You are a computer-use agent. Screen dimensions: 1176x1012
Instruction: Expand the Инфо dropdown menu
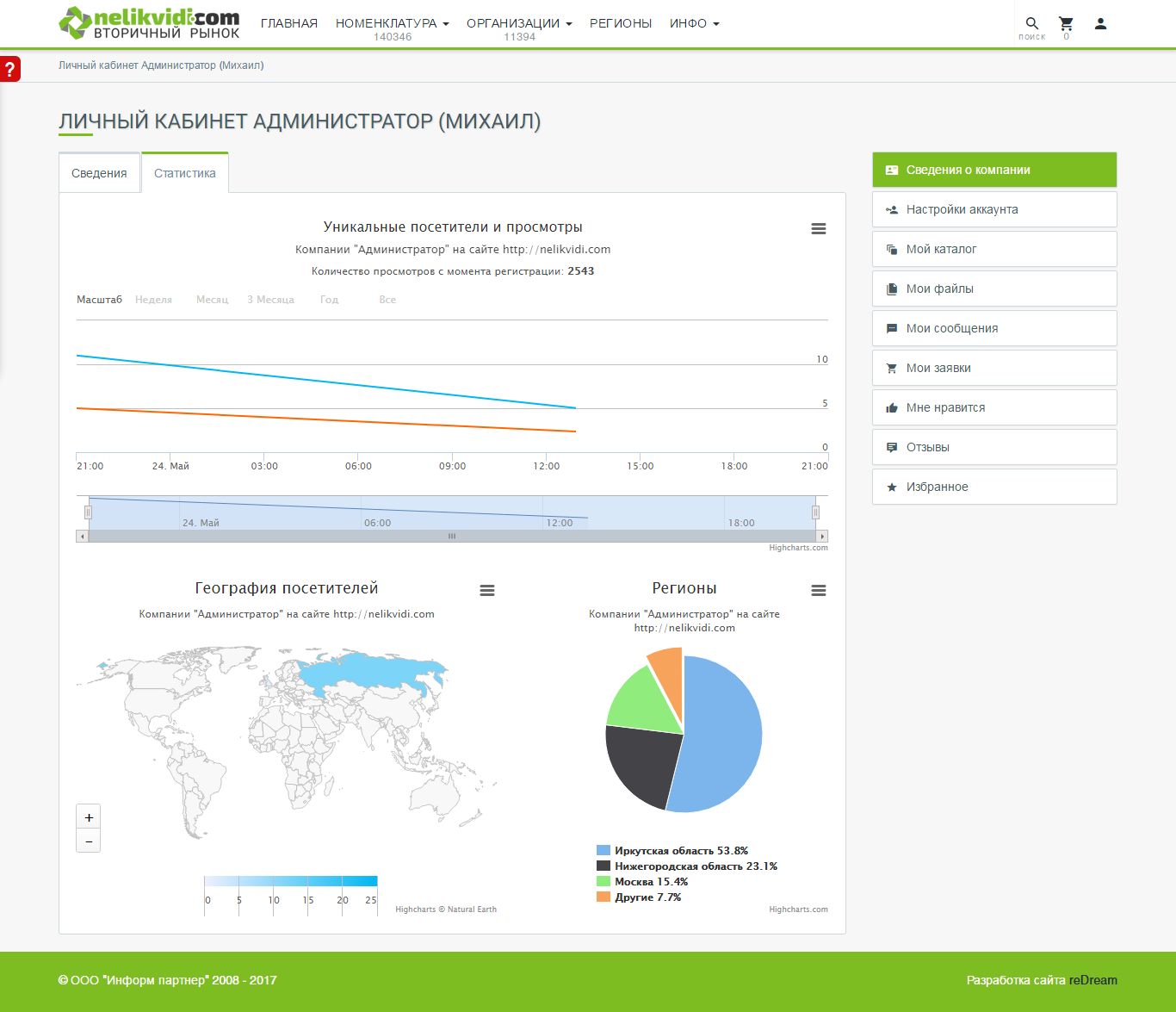click(x=694, y=24)
